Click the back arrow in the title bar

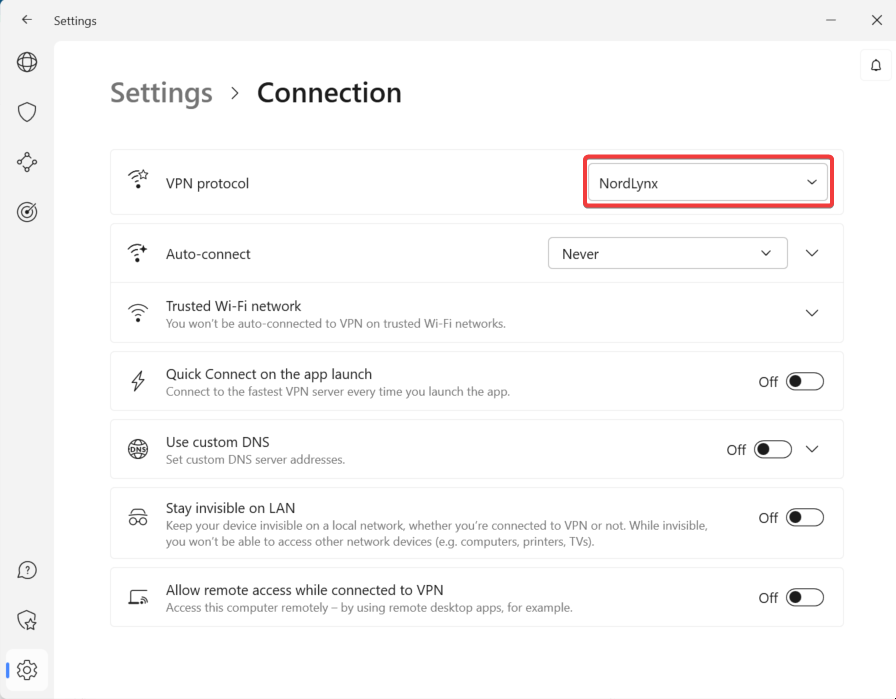26,20
